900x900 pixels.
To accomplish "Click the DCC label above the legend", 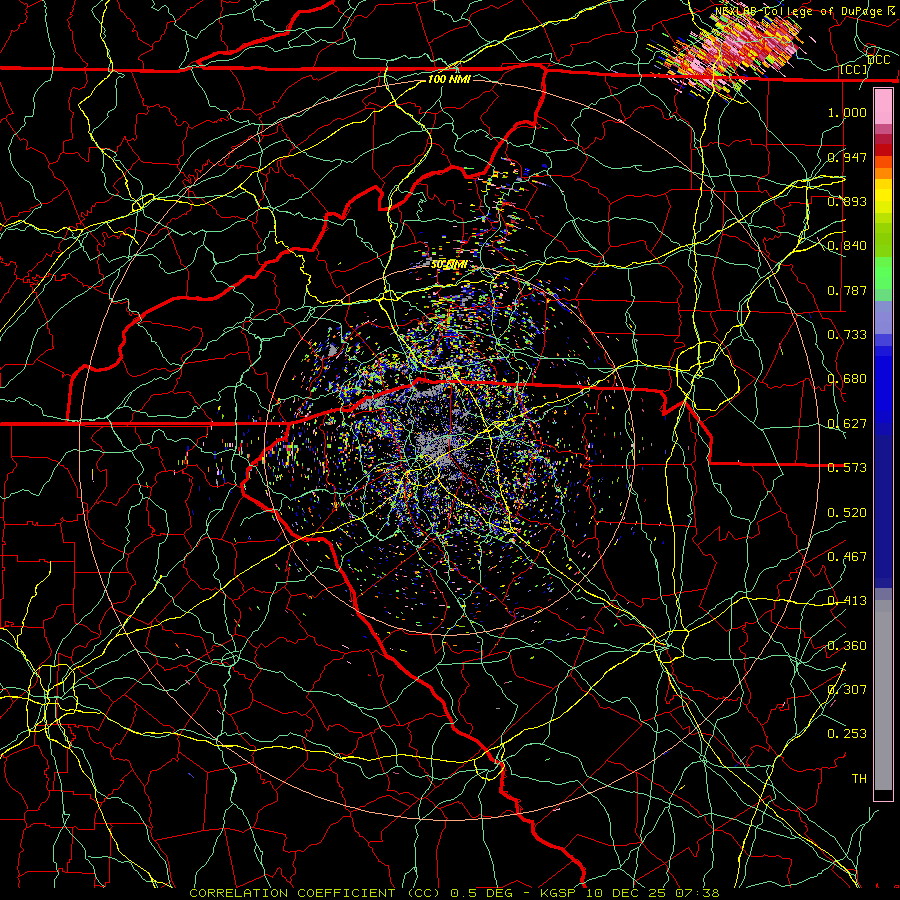I will (x=879, y=60).
